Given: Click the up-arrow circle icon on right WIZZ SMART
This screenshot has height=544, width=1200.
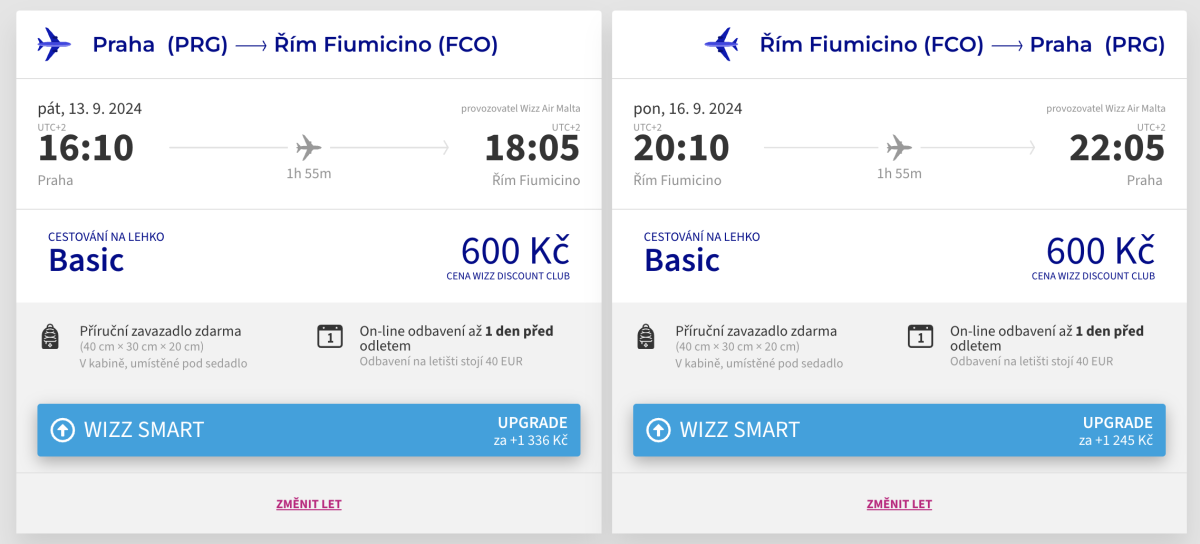Looking at the screenshot, I should click(658, 430).
